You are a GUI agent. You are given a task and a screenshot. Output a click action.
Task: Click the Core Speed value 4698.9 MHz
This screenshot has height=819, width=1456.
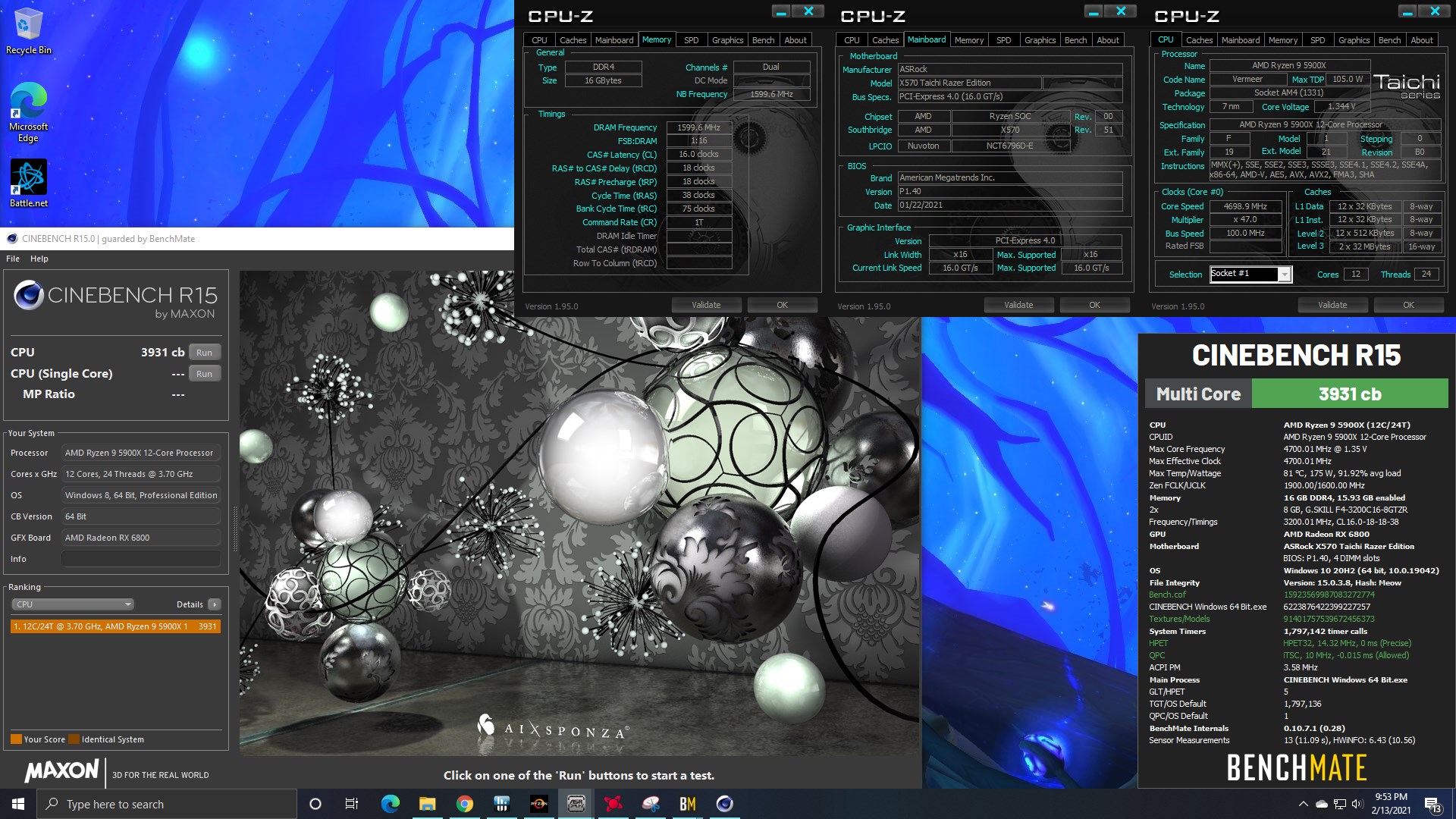[x=1245, y=206]
